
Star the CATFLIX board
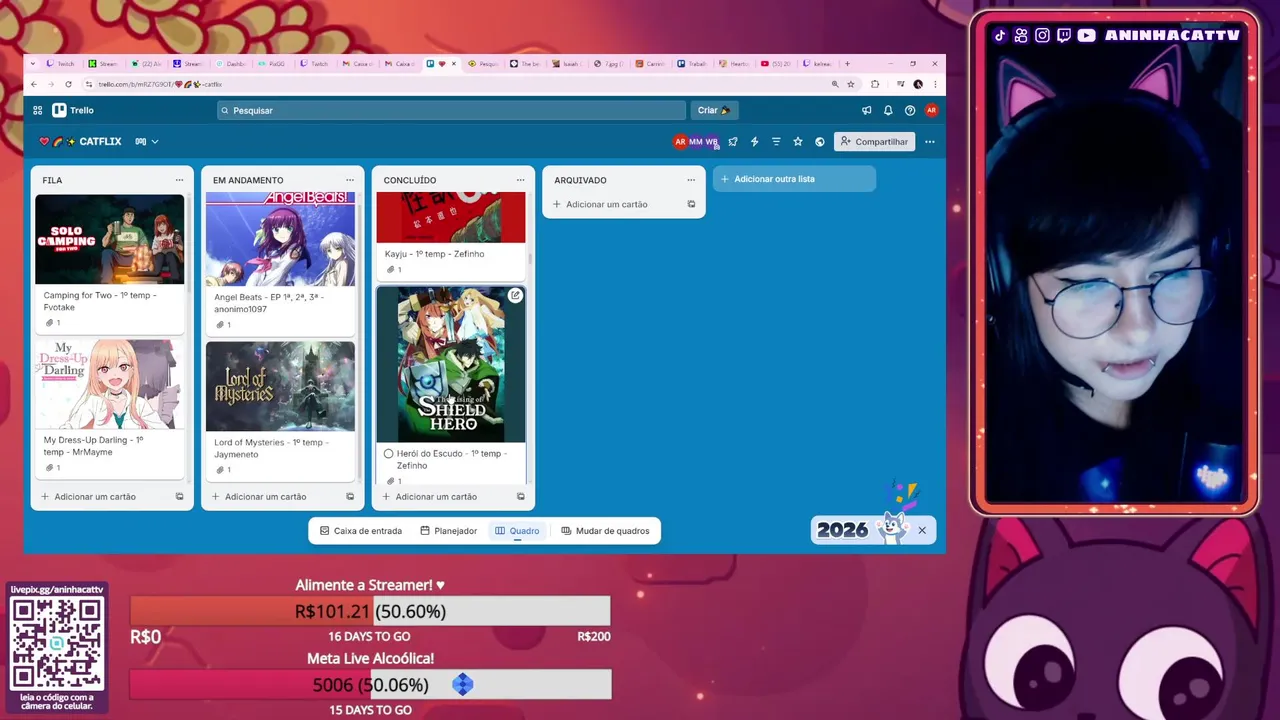click(798, 142)
